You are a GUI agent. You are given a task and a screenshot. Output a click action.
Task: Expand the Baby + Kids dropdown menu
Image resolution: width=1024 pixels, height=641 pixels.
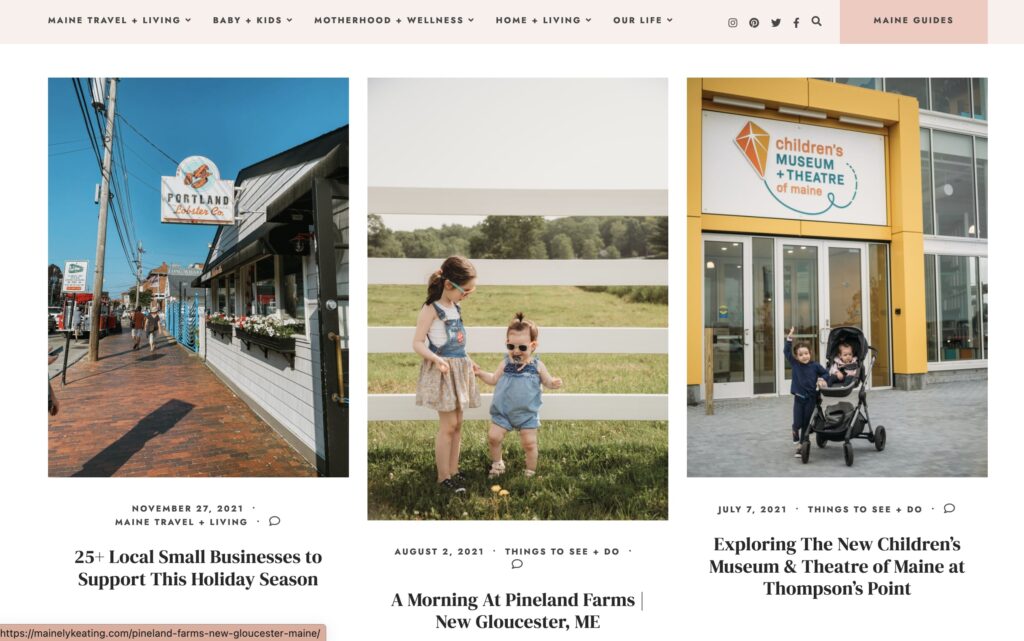pos(253,20)
